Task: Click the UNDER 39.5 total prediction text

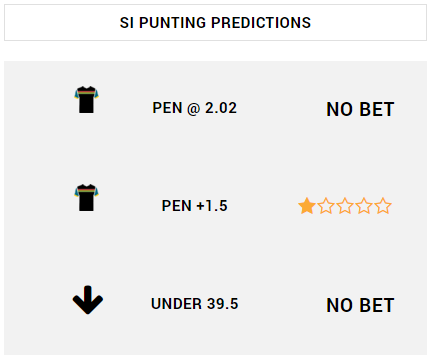Action: click(x=195, y=304)
